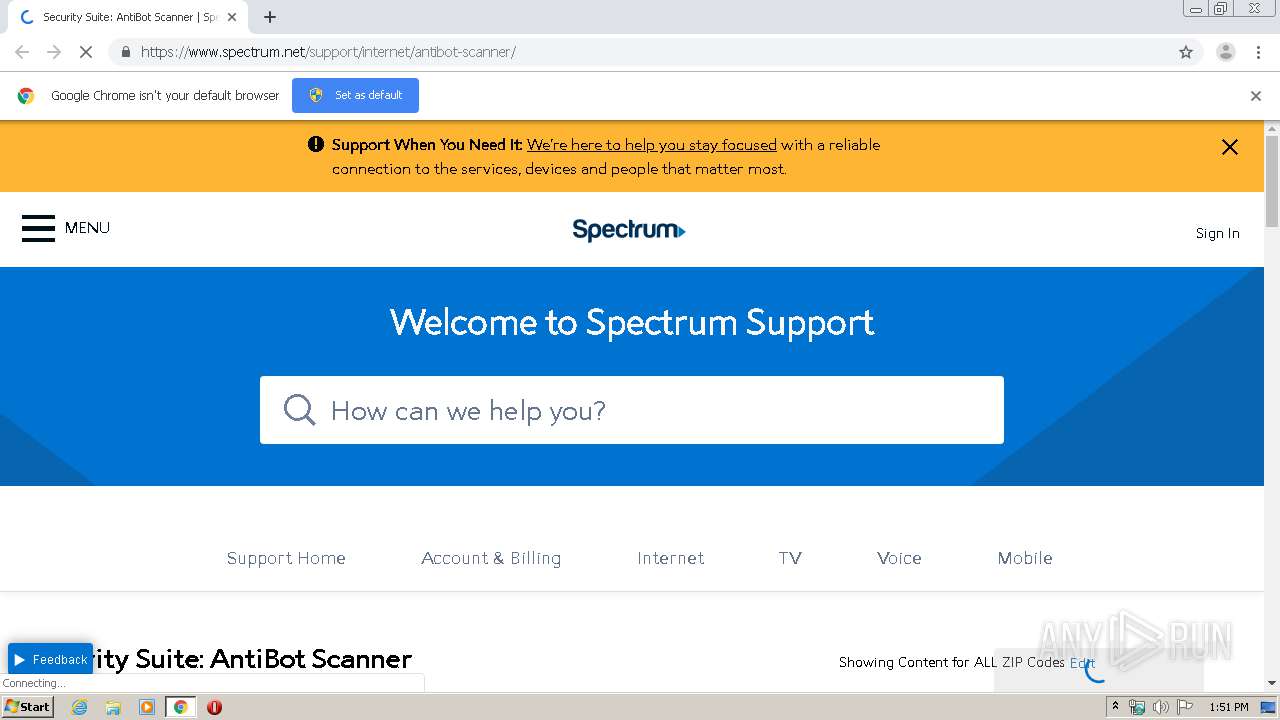Open Chrome's three-dot menu
This screenshot has height=720, width=1280.
pos(1258,52)
